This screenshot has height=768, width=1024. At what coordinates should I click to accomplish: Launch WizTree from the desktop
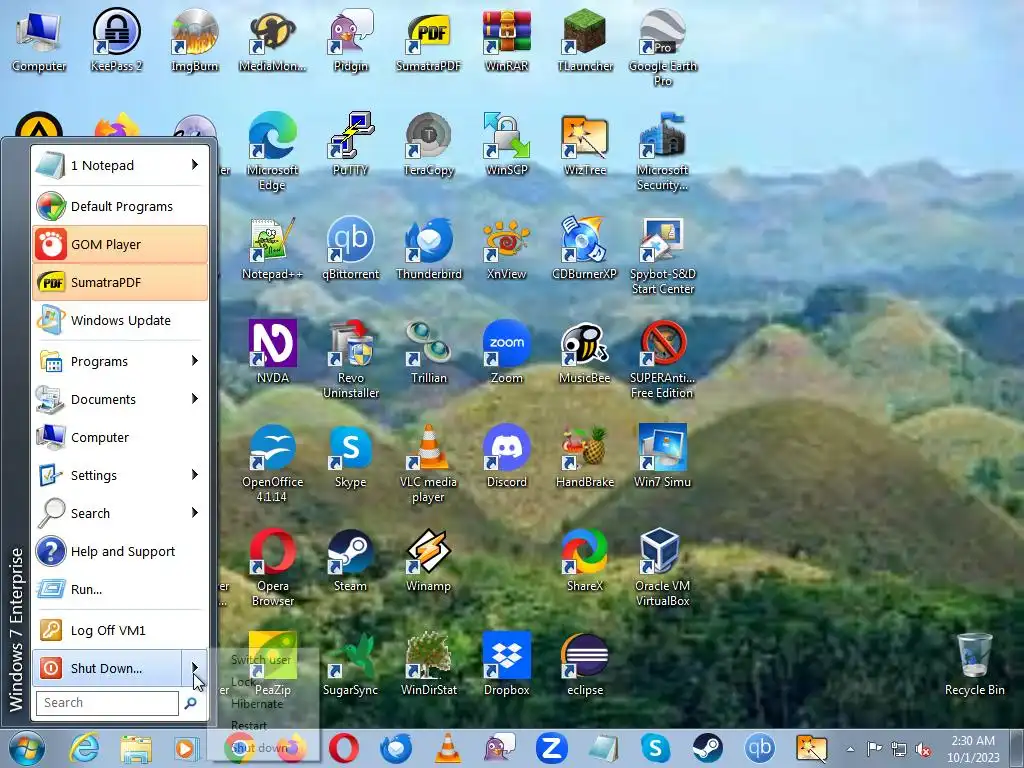pos(585,144)
